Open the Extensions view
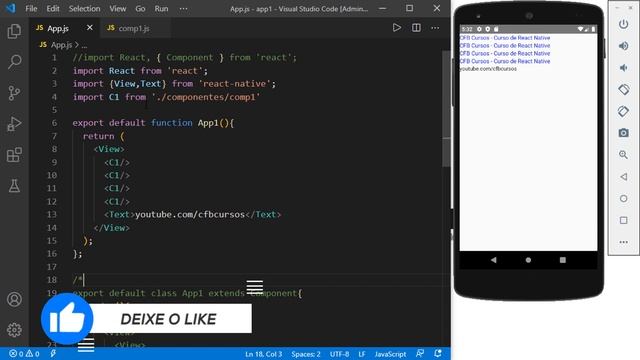Image resolution: width=640 pixels, height=360 pixels. tap(14, 155)
